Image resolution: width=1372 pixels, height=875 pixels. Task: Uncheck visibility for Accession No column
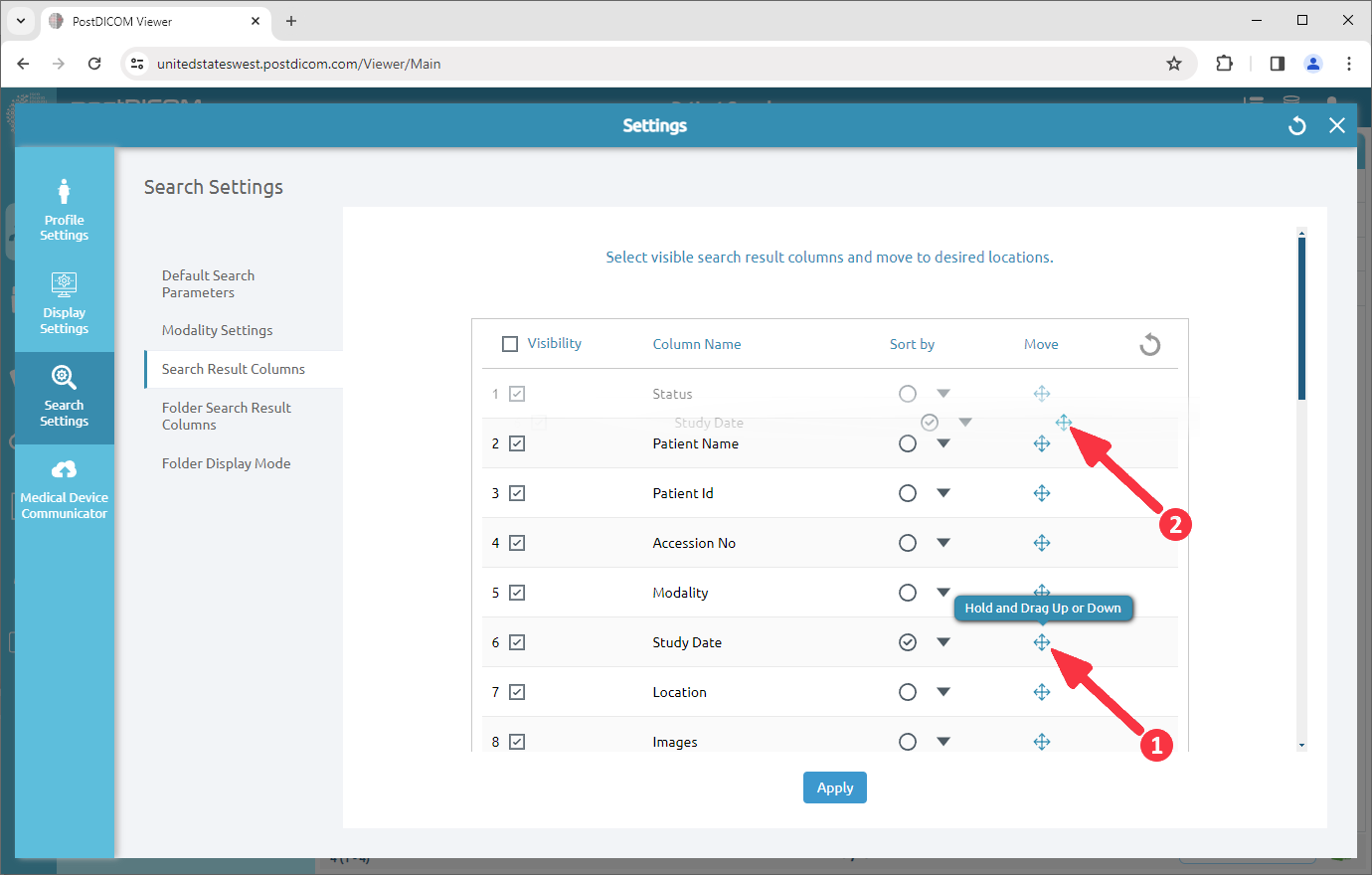[x=516, y=542]
